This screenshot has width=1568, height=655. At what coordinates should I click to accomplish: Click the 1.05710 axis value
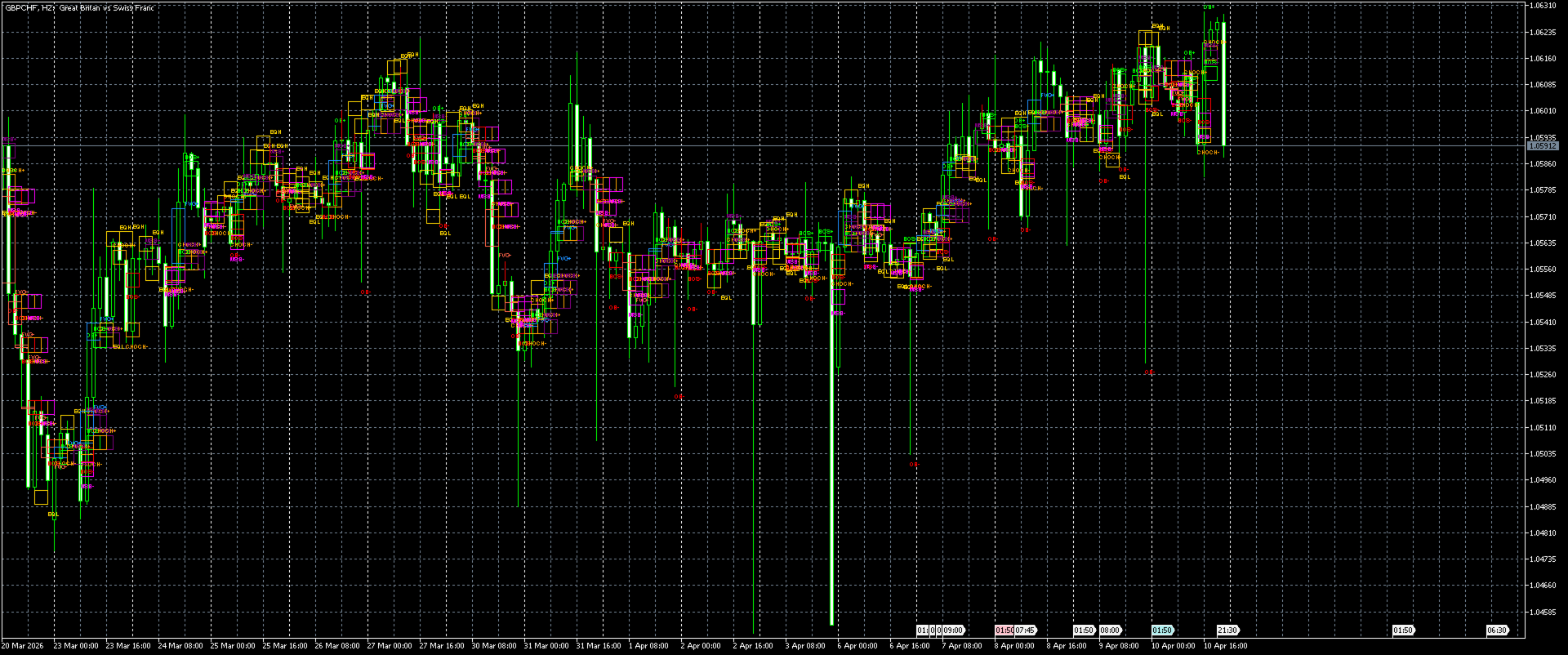tap(1543, 217)
